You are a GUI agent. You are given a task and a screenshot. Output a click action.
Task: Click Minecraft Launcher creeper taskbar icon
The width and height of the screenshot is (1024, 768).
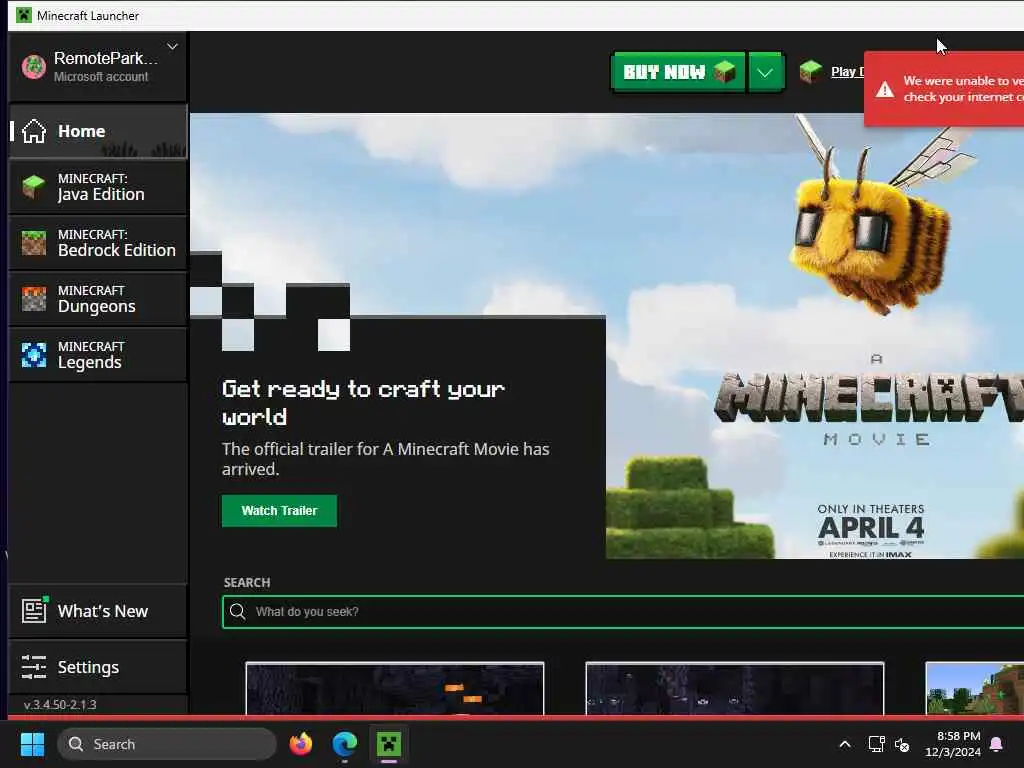[x=389, y=744]
